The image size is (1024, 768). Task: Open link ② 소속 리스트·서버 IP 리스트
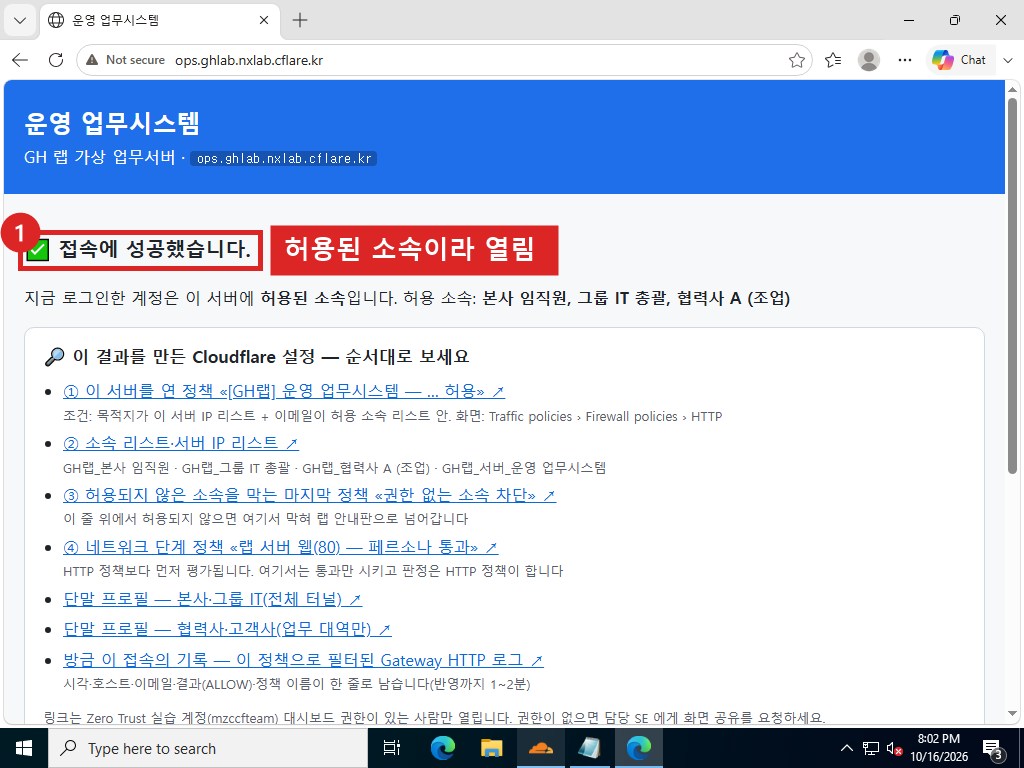[180, 443]
